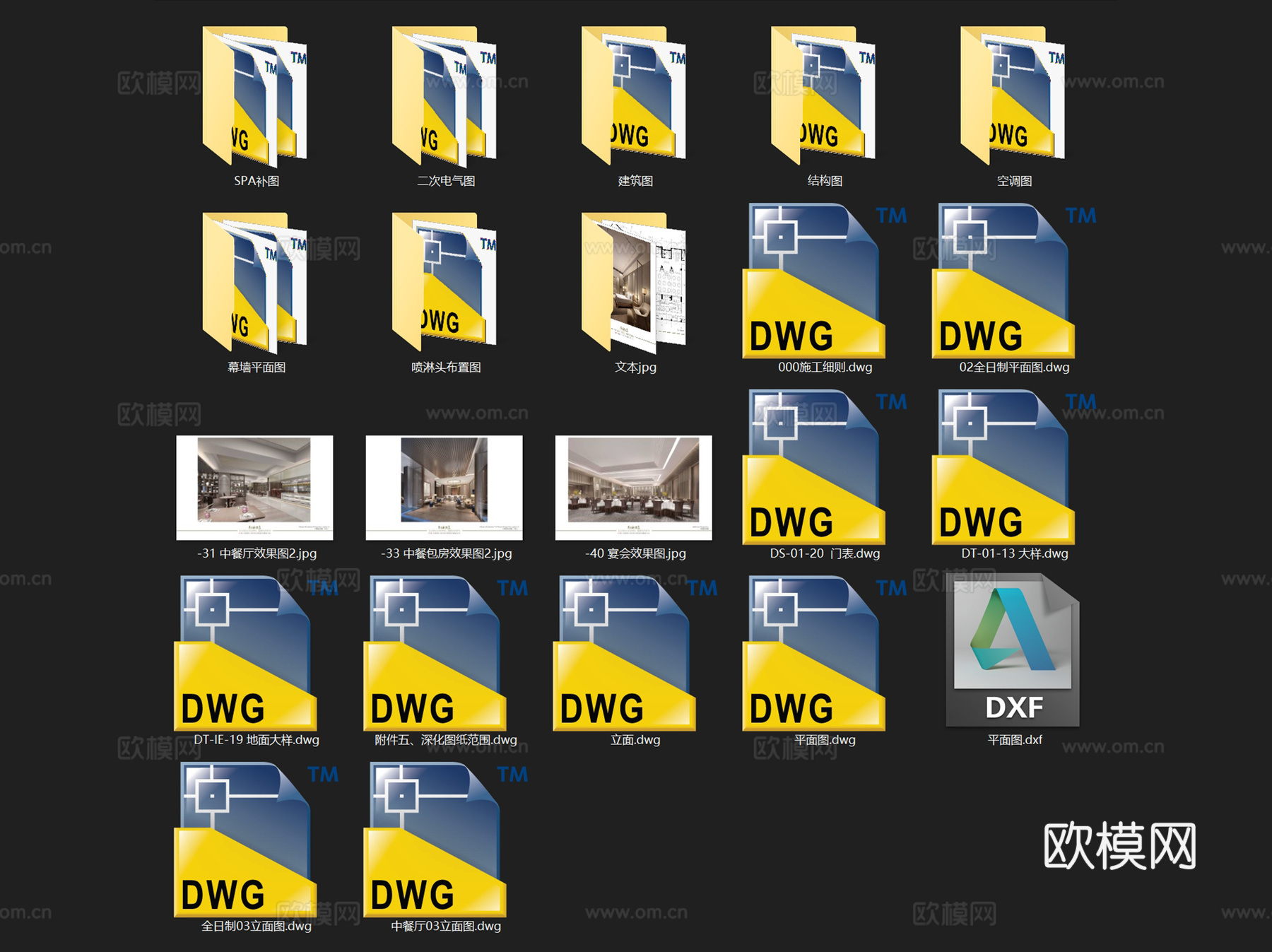Select the name label "文本jpg"

(635, 368)
